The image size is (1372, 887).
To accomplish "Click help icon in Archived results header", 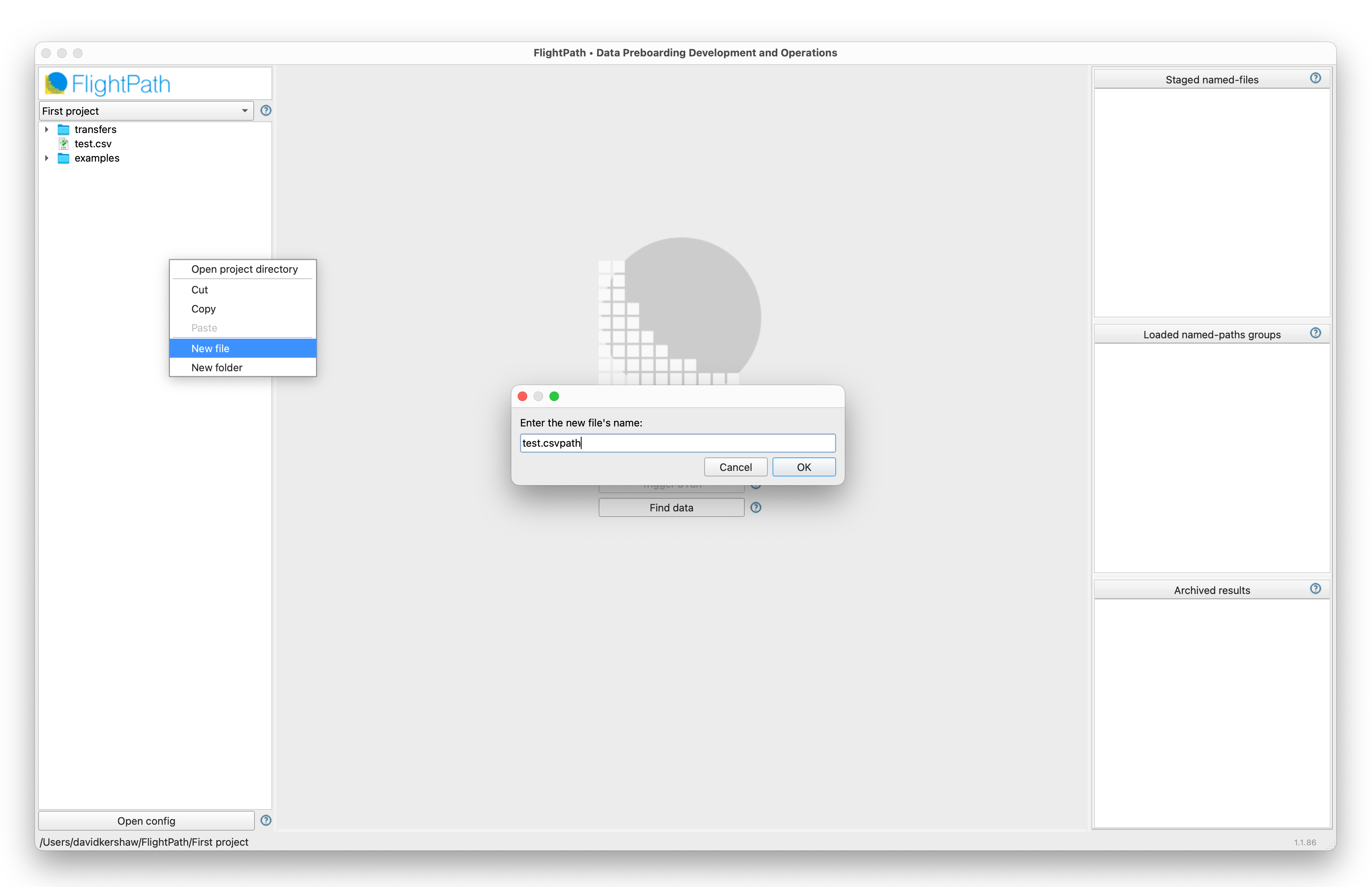I will [1315, 589].
